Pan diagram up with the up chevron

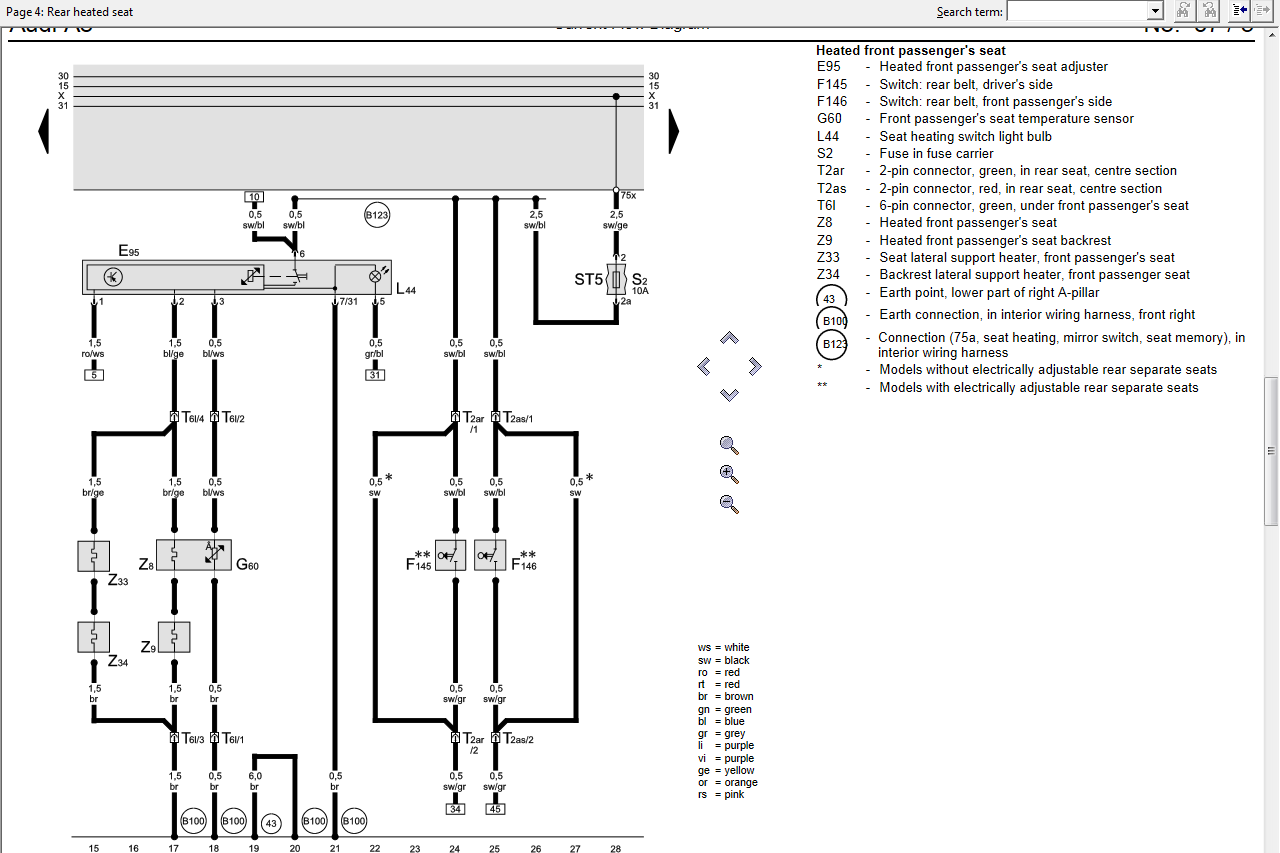729,339
